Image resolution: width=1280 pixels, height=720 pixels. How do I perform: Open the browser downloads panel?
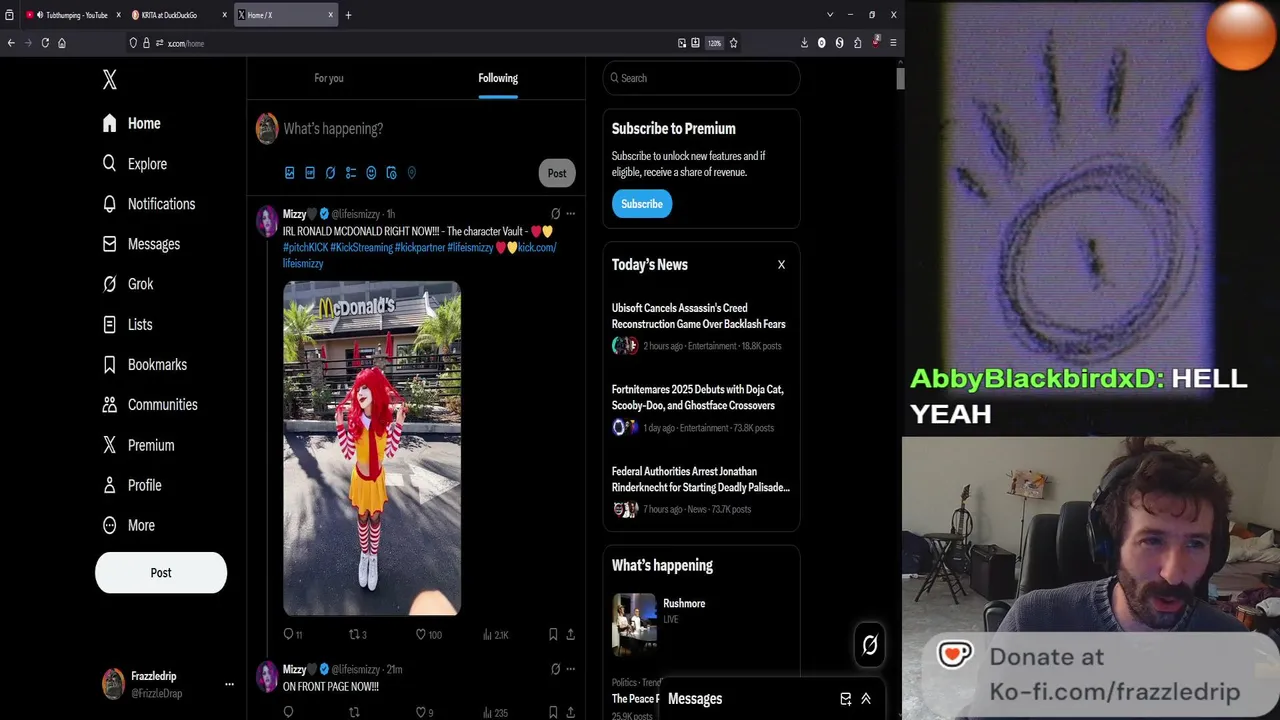coord(804,43)
